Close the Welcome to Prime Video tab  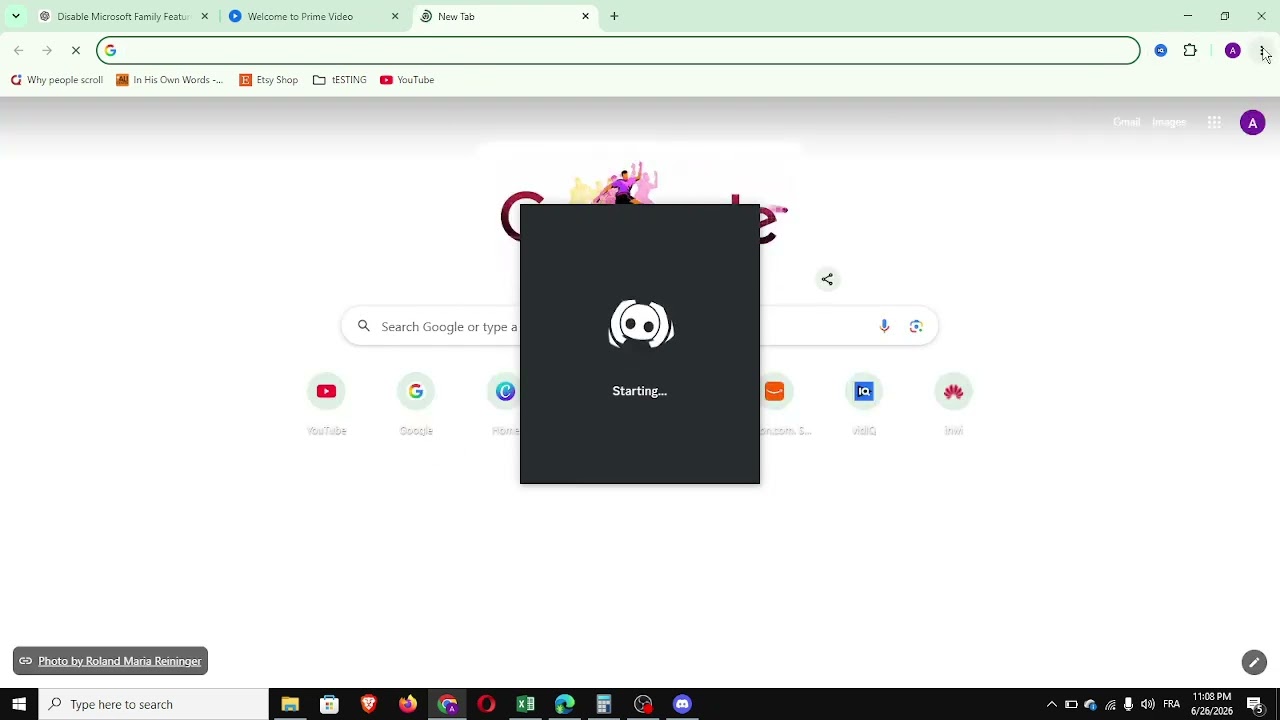395,16
